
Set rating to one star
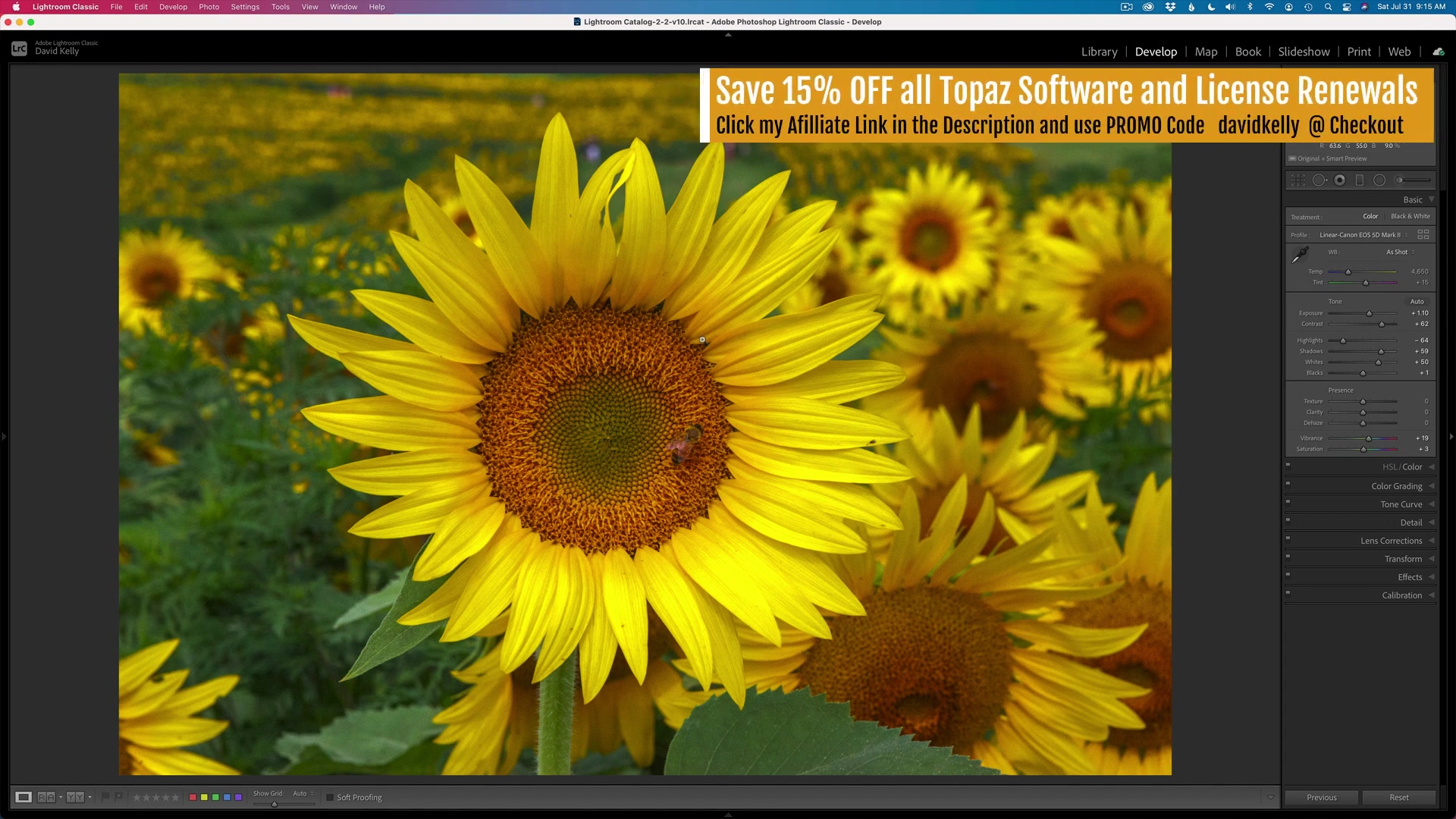(136, 797)
